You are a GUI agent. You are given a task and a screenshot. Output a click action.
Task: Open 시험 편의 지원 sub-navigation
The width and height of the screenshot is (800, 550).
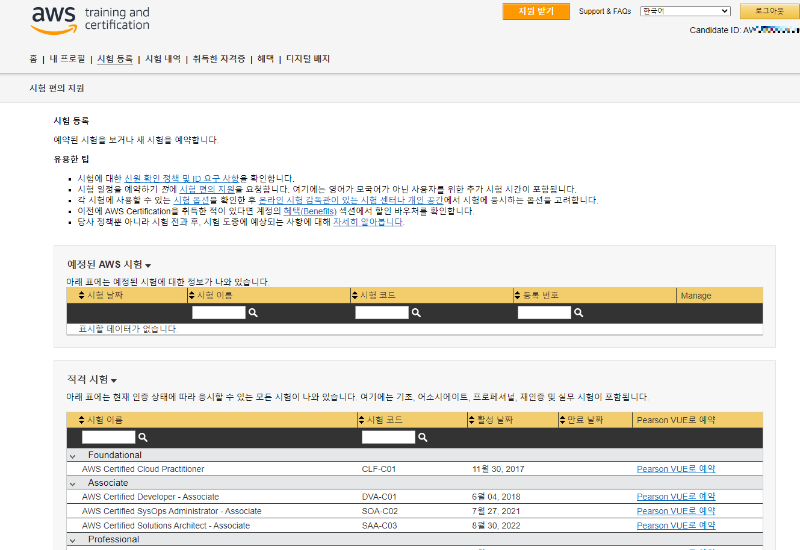(x=57, y=88)
